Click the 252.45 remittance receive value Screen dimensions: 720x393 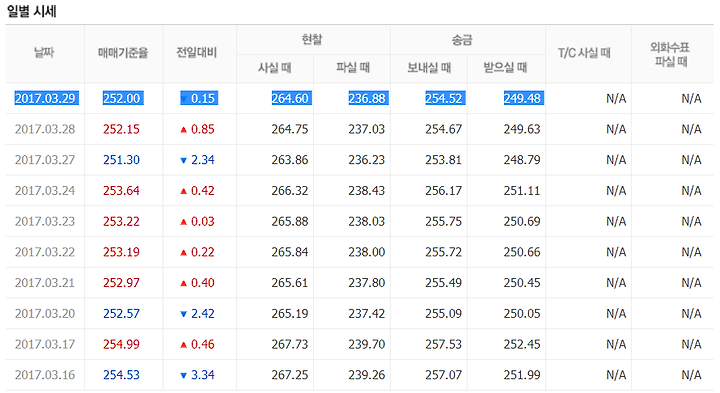(522, 344)
